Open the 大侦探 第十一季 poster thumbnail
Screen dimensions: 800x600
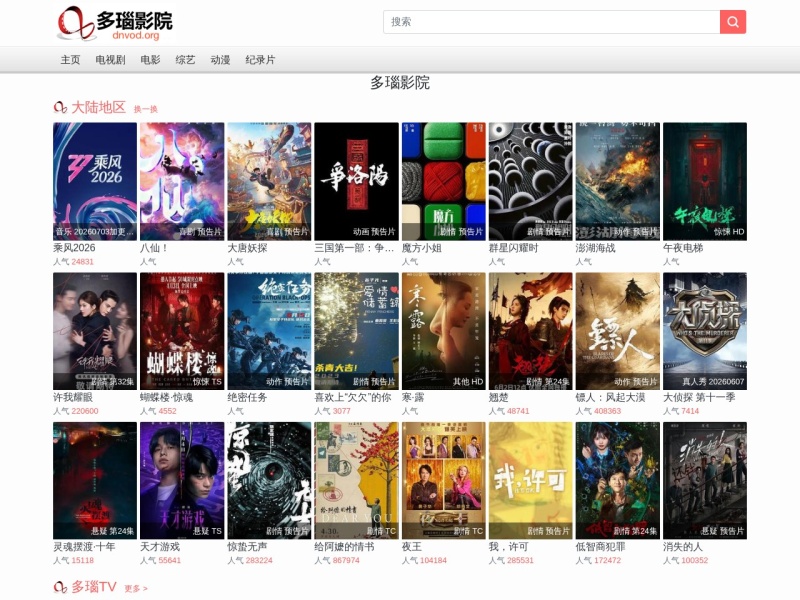coord(705,331)
